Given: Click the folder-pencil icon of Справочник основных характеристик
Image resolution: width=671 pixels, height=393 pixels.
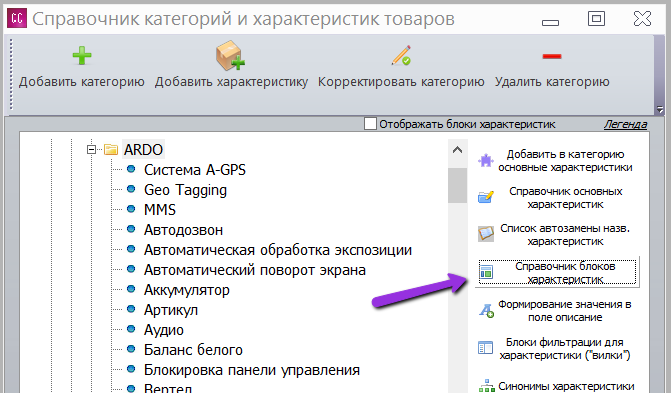Looking at the screenshot, I should point(486,197).
